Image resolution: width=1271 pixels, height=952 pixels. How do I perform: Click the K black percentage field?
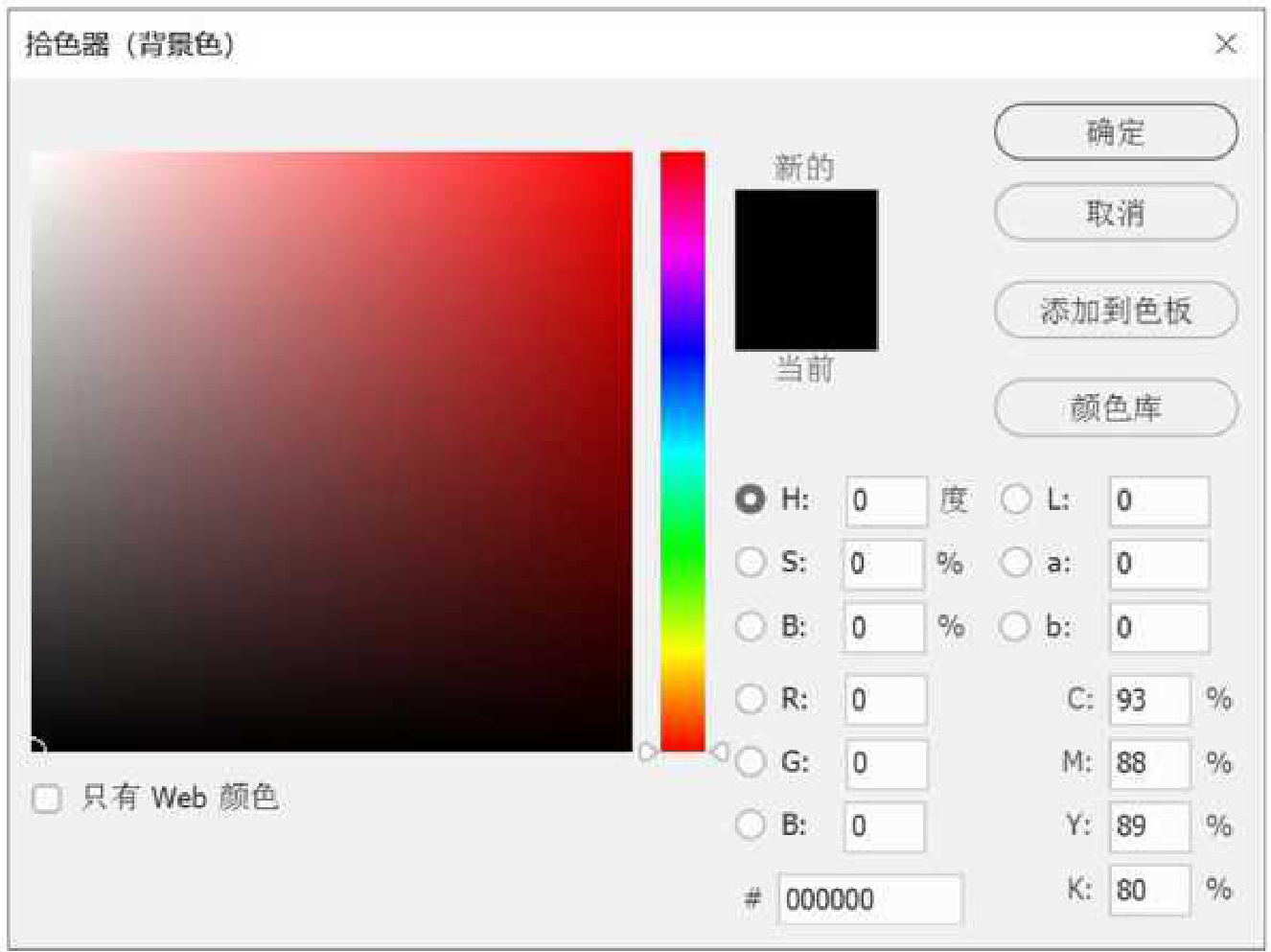pos(1149,890)
